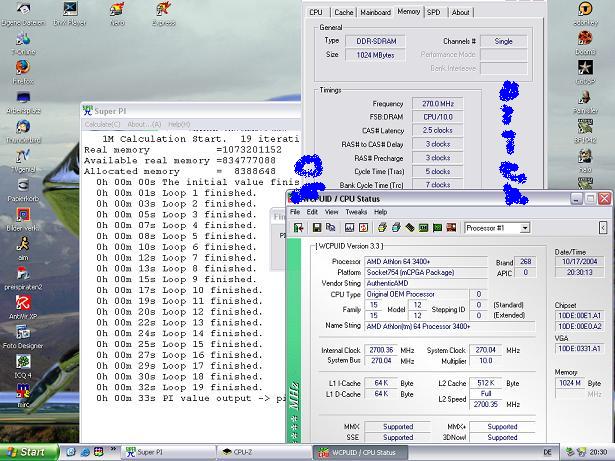This screenshot has height=461, width=615.
Task: Open the ICQ 4 desktop shortcut
Action: click(x=23, y=366)
